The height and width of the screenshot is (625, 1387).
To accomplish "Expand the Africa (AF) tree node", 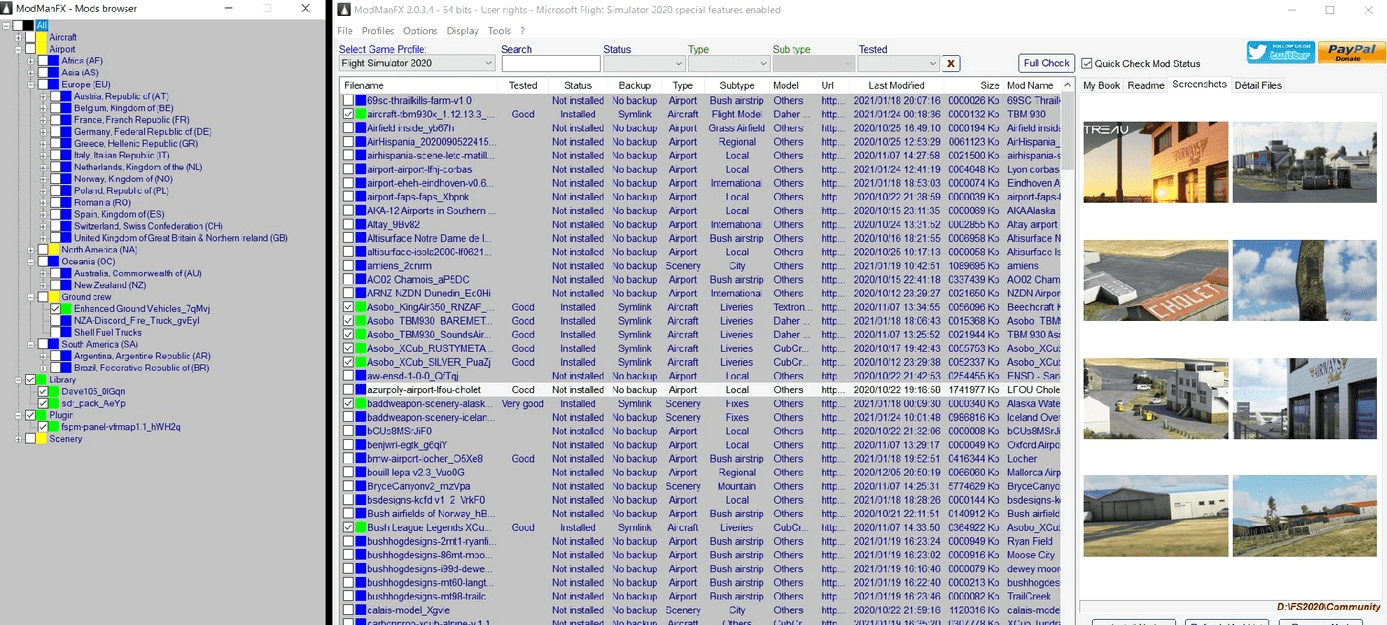I will pos(31,61).
